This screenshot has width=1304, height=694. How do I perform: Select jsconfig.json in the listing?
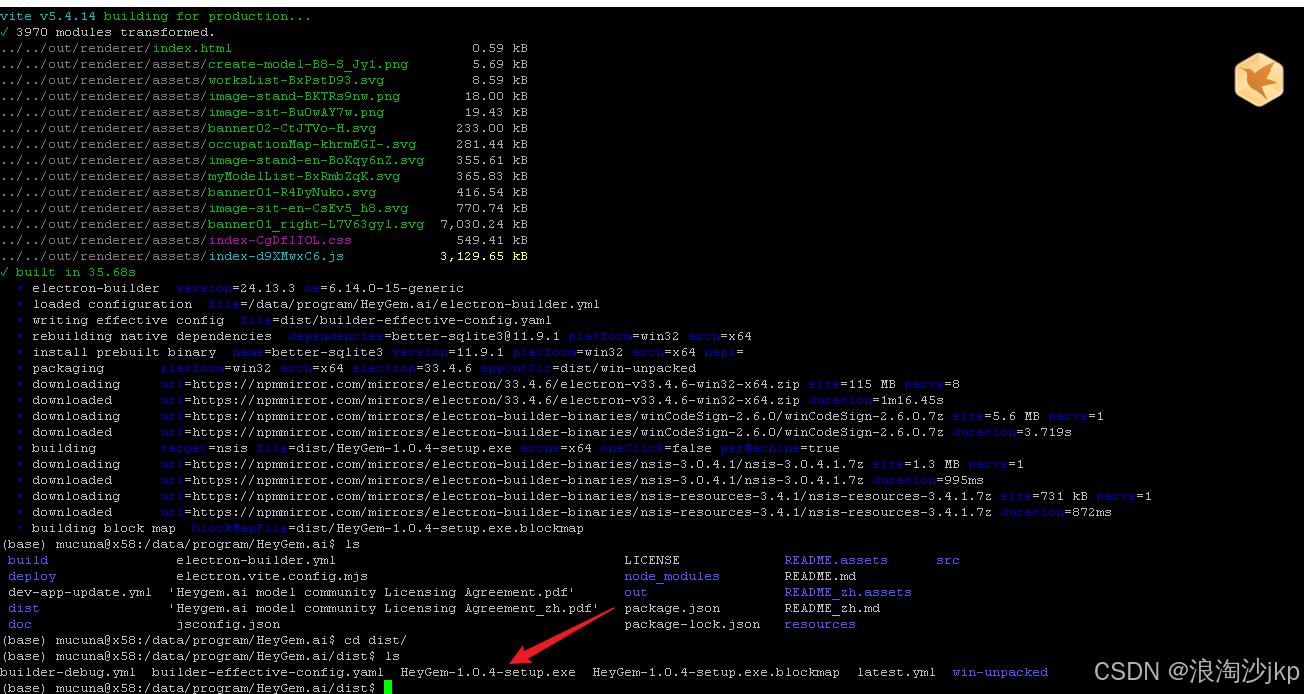228,624
